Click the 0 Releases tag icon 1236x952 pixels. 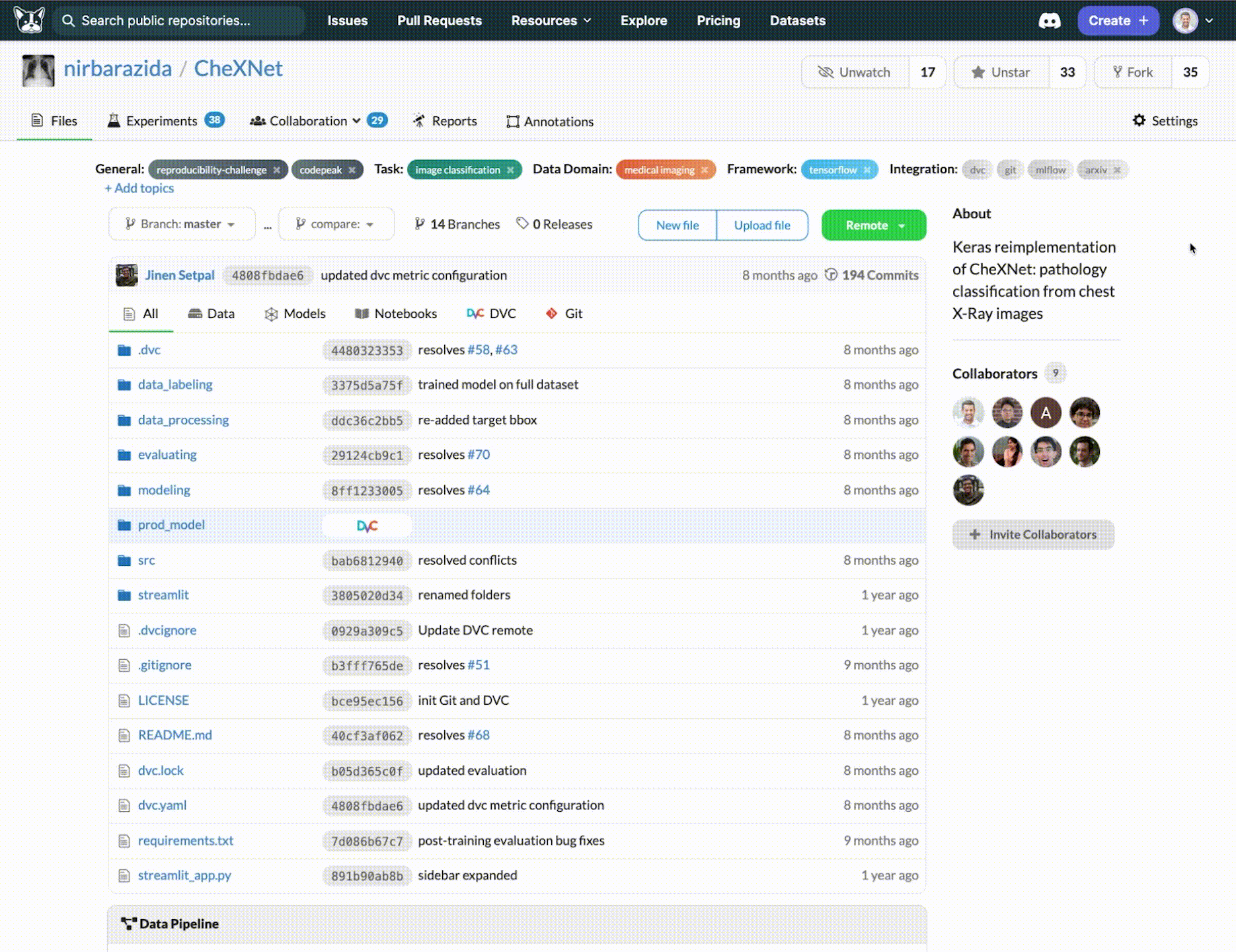point(522,223)
